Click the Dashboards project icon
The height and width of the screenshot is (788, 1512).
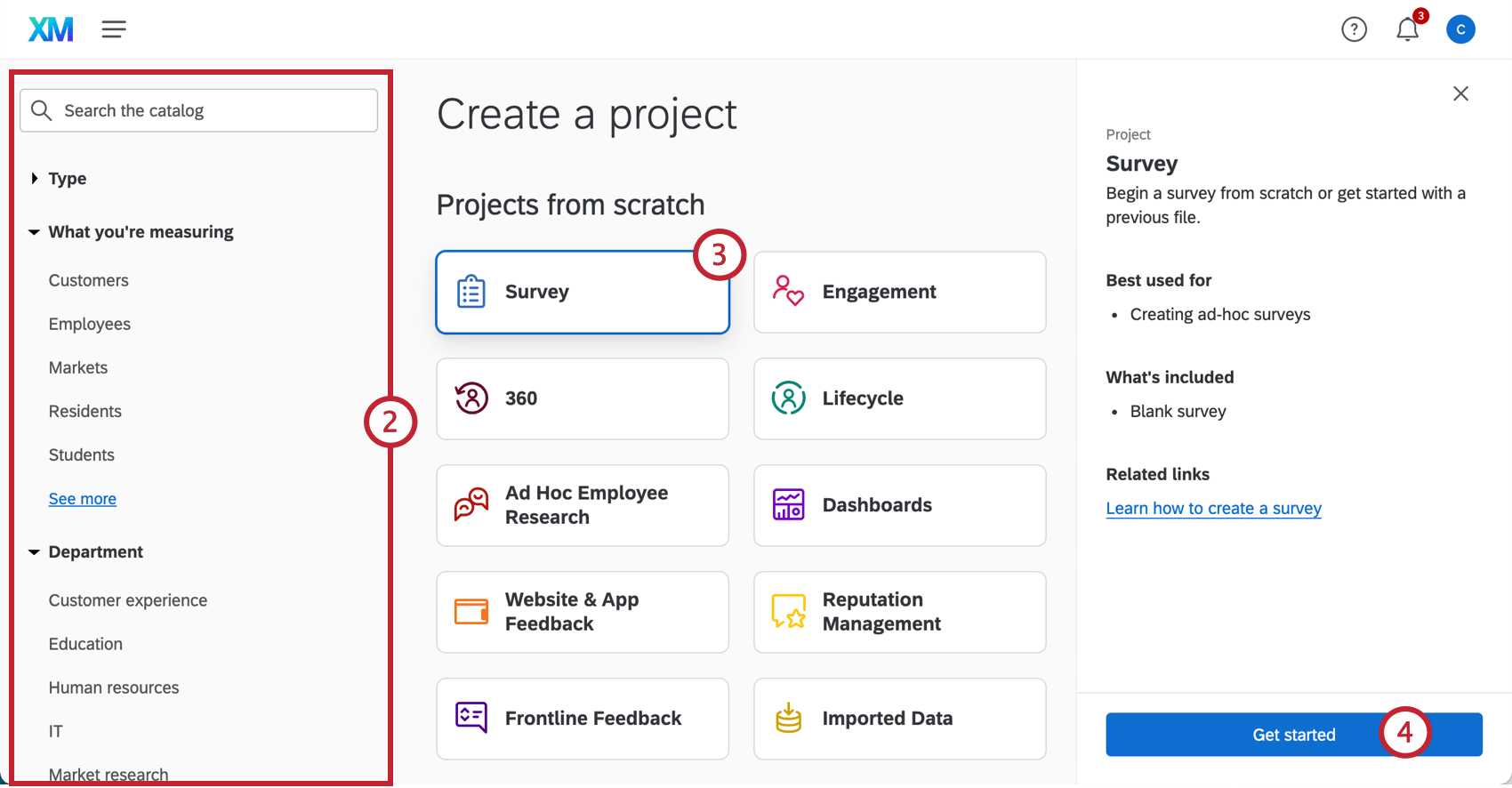pos(788,505)
